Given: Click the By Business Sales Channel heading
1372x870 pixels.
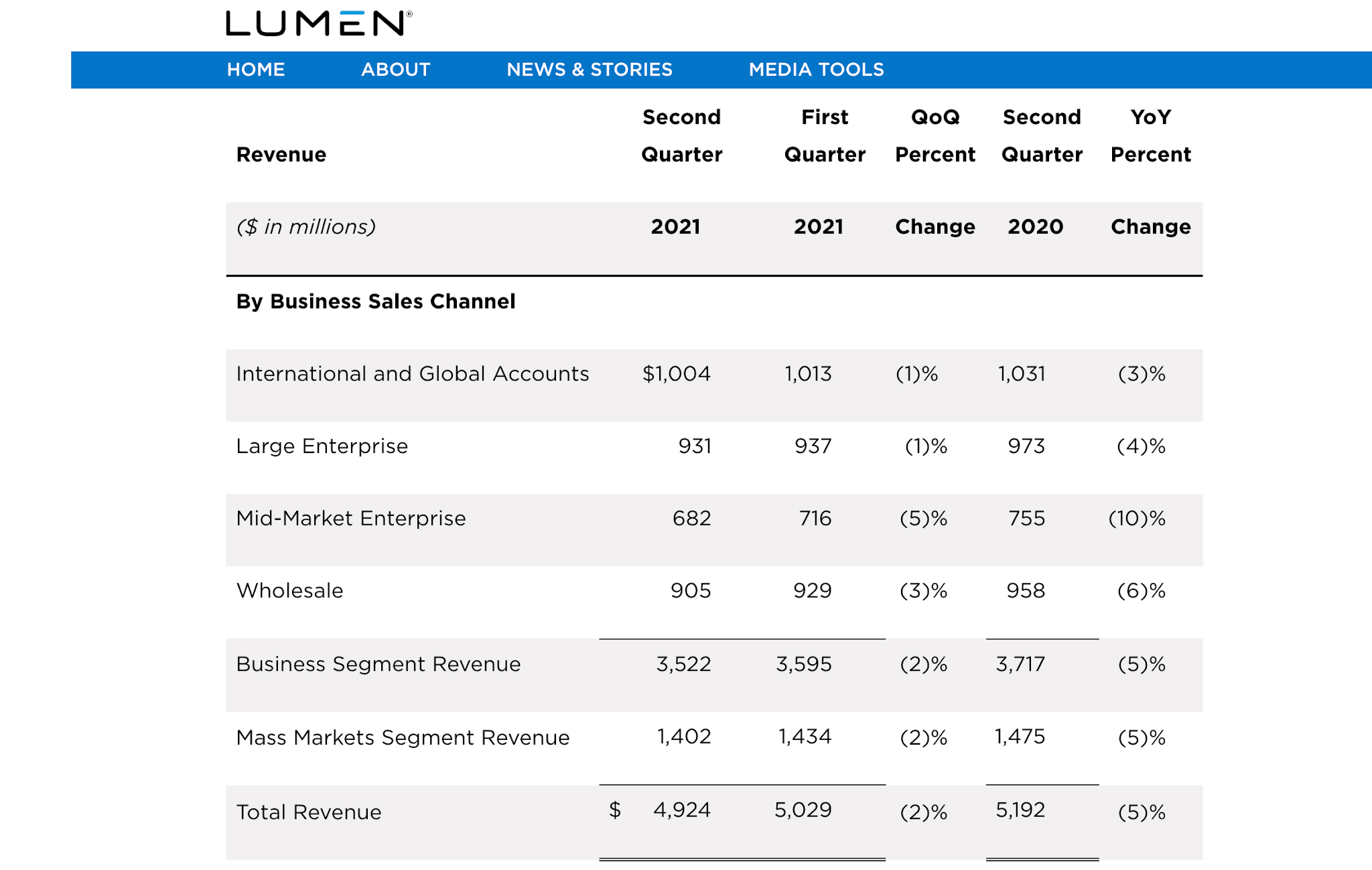Looking at the screenshot, I should point(375,301).
